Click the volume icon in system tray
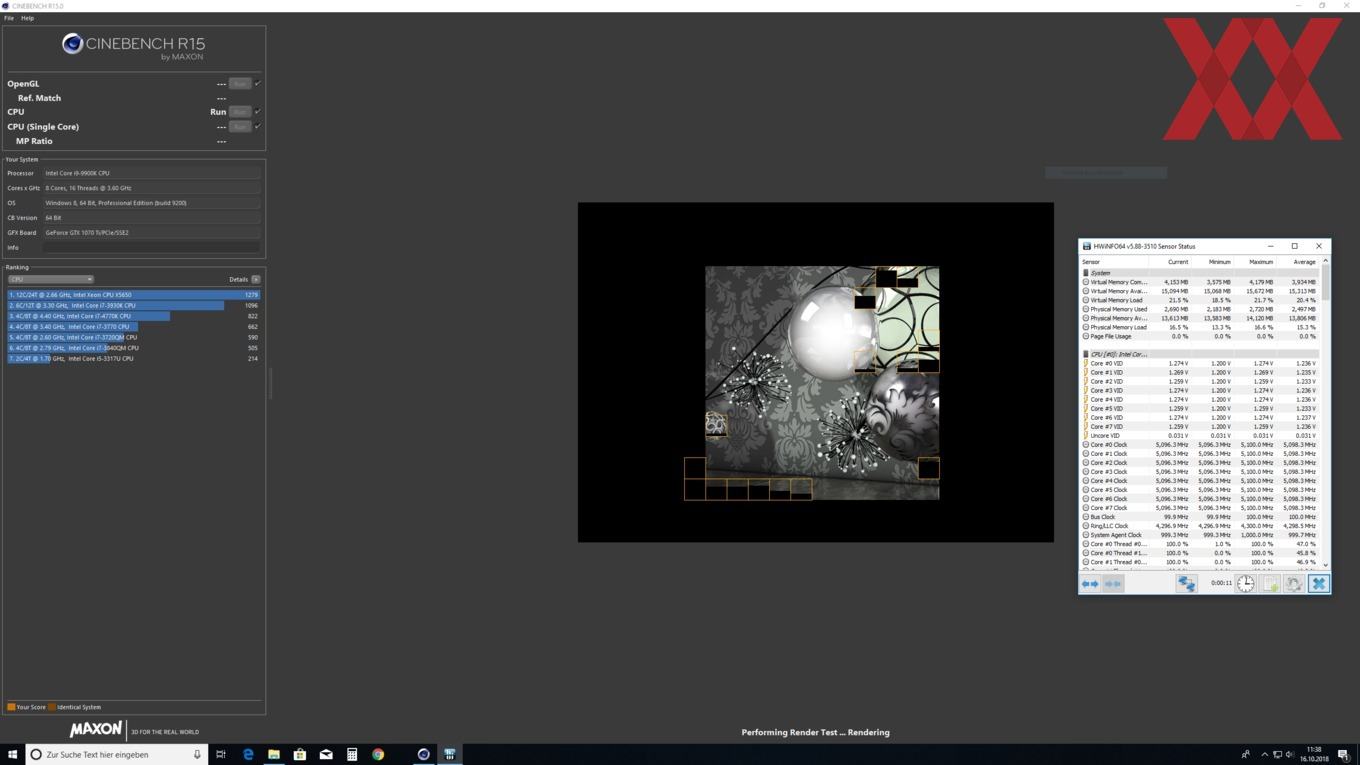The image size is (1360, 765). pos(1289,754)
